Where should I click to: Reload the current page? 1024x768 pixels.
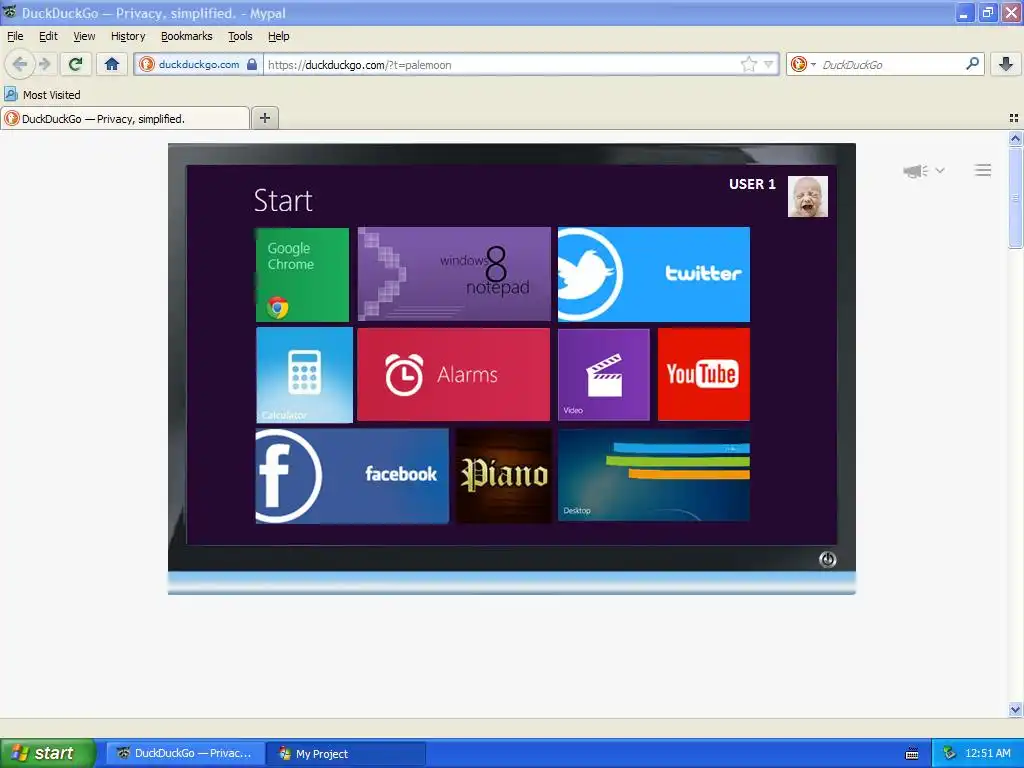click(75, 64)
